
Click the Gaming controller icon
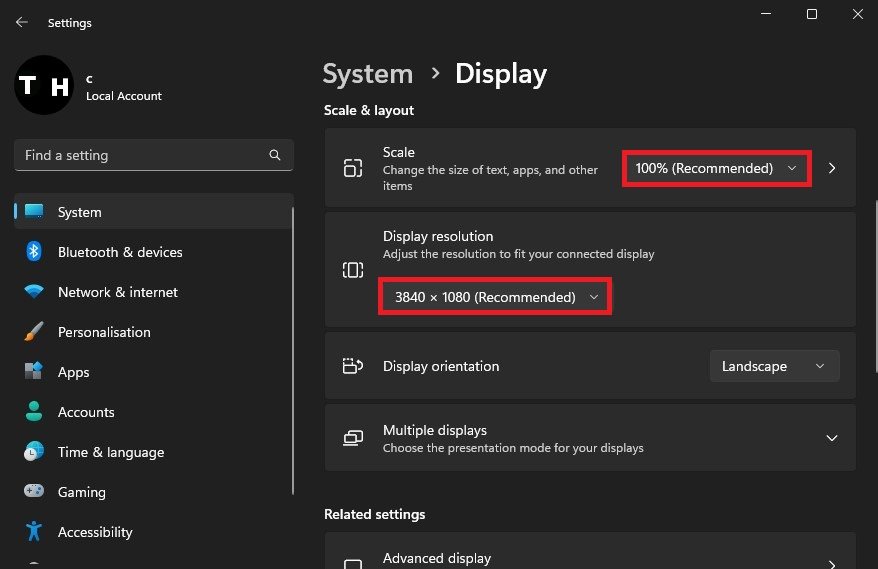34,492
